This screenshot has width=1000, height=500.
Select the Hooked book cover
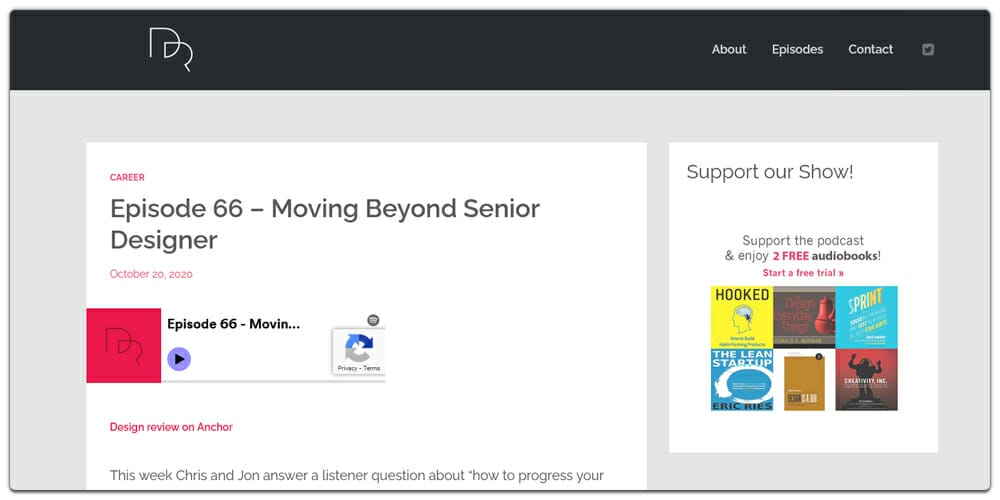click(x=741, y=317)
